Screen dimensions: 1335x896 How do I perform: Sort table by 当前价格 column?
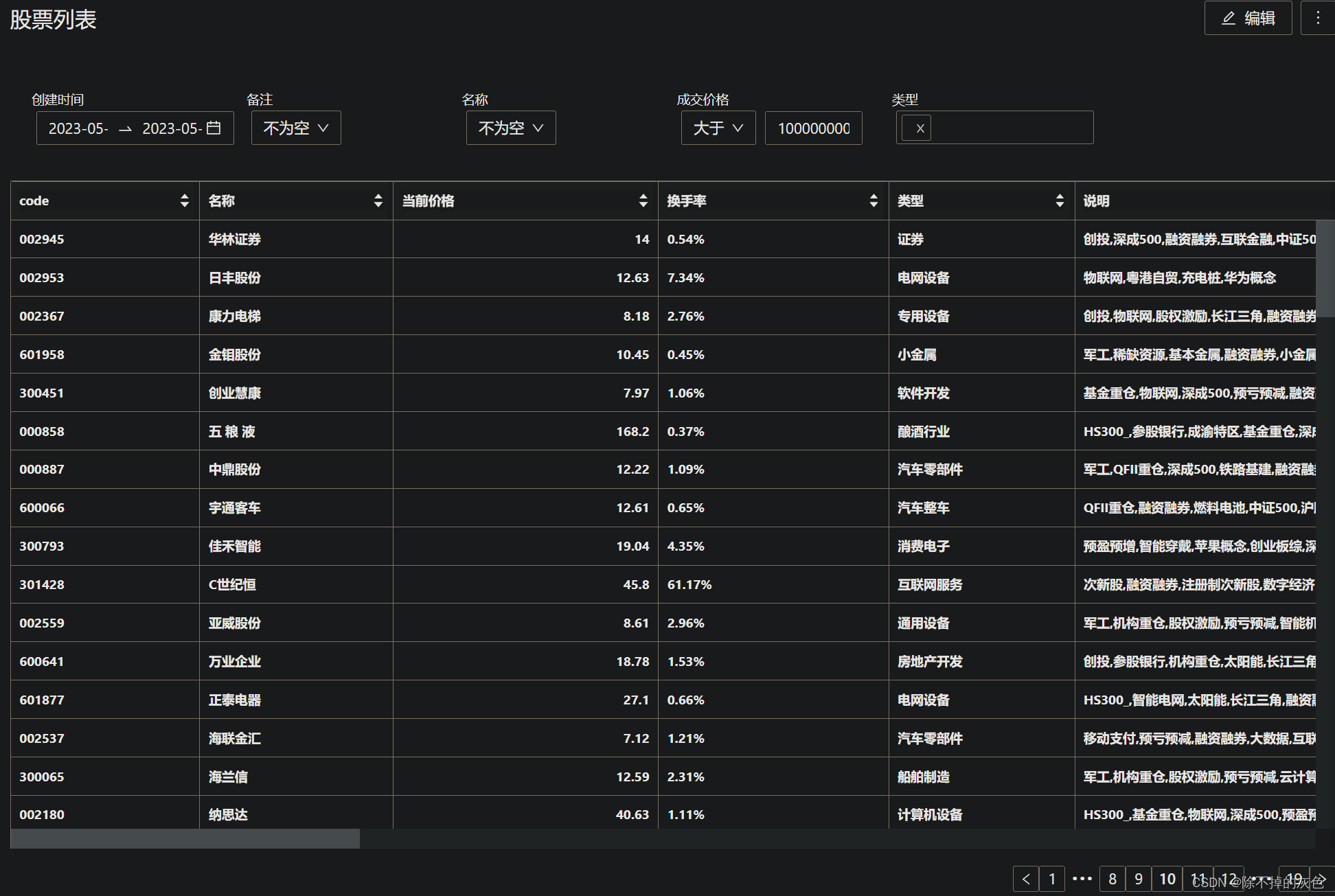[x=643, y=200]
